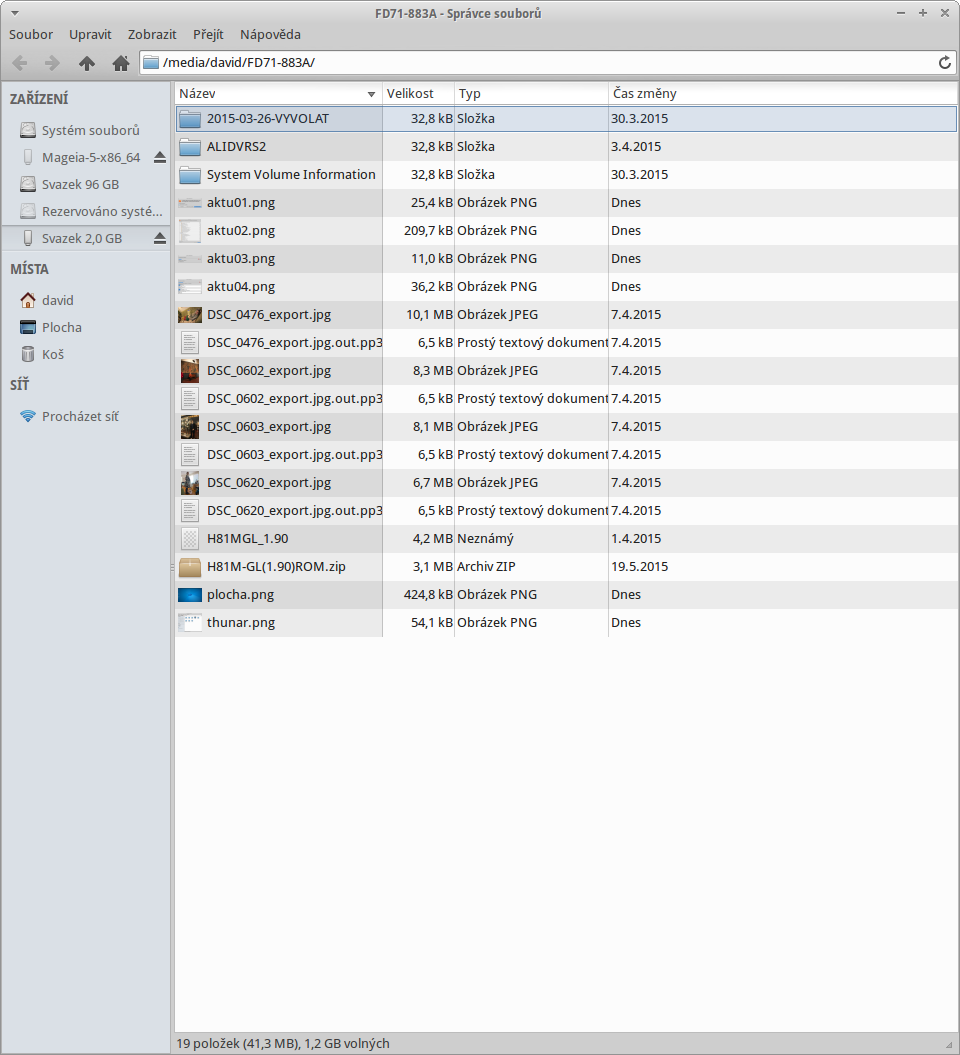Open the Přejít menu

(208, 35)
